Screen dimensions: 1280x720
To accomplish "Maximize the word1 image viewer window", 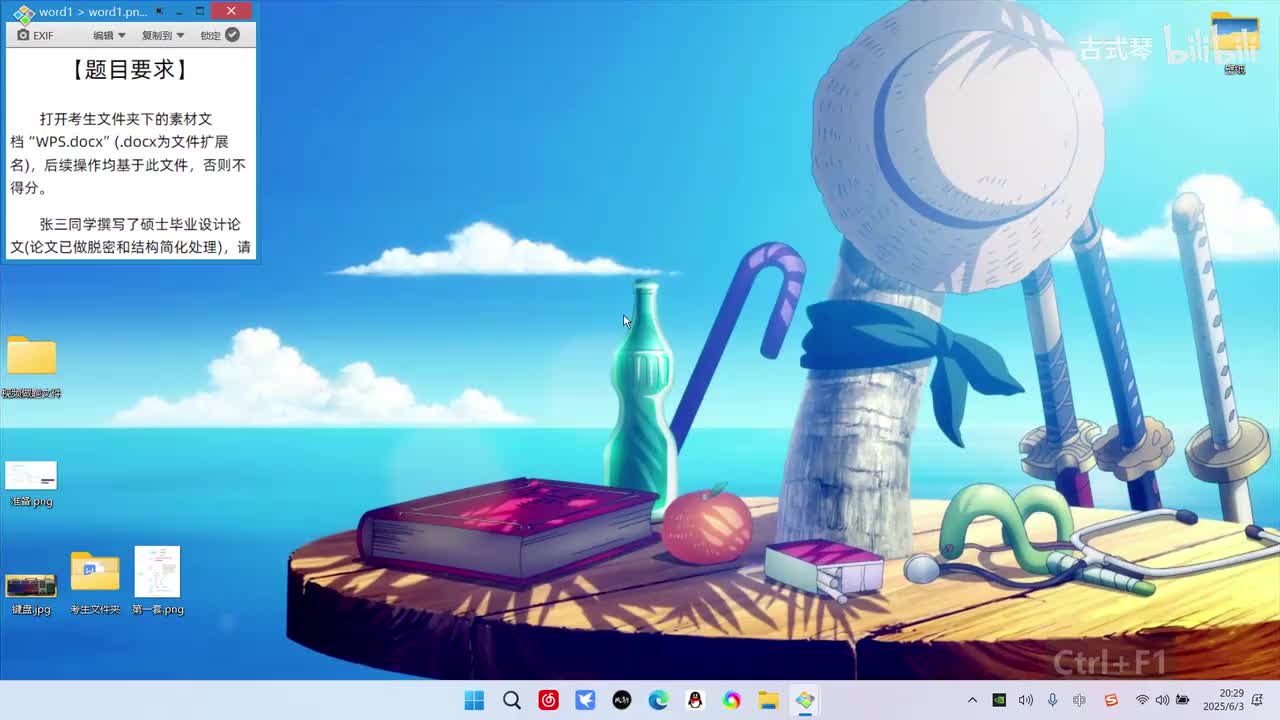I will pos(200,11).
